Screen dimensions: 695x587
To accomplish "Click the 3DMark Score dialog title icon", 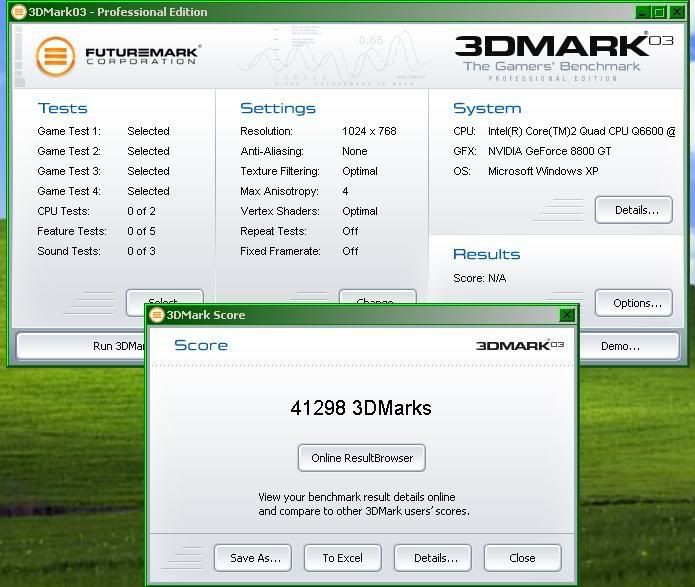I will click(156, 315).
